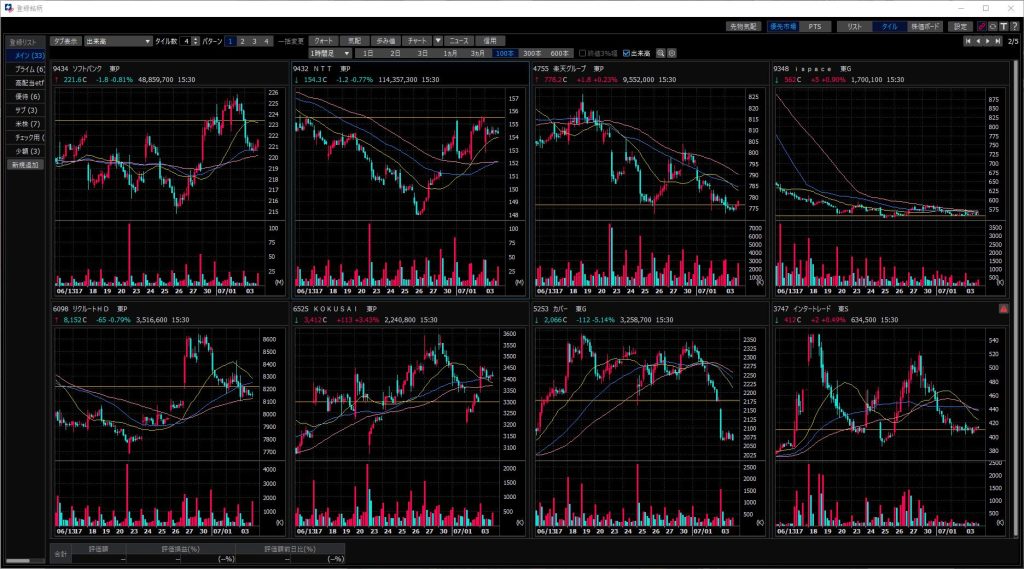Click the pink link icon at top right
1024x569 pixels.
pyautogui.click(x=980, y=26)
